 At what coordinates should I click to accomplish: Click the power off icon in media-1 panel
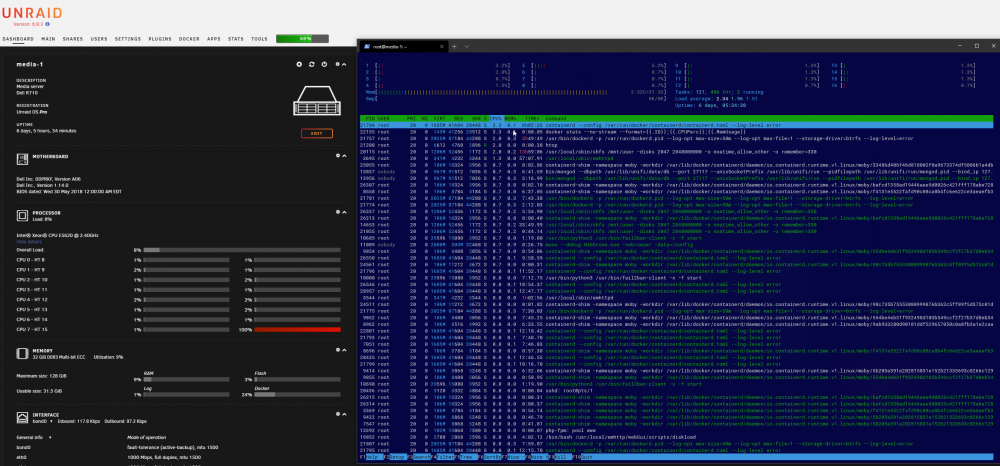(x=324, y=64)
